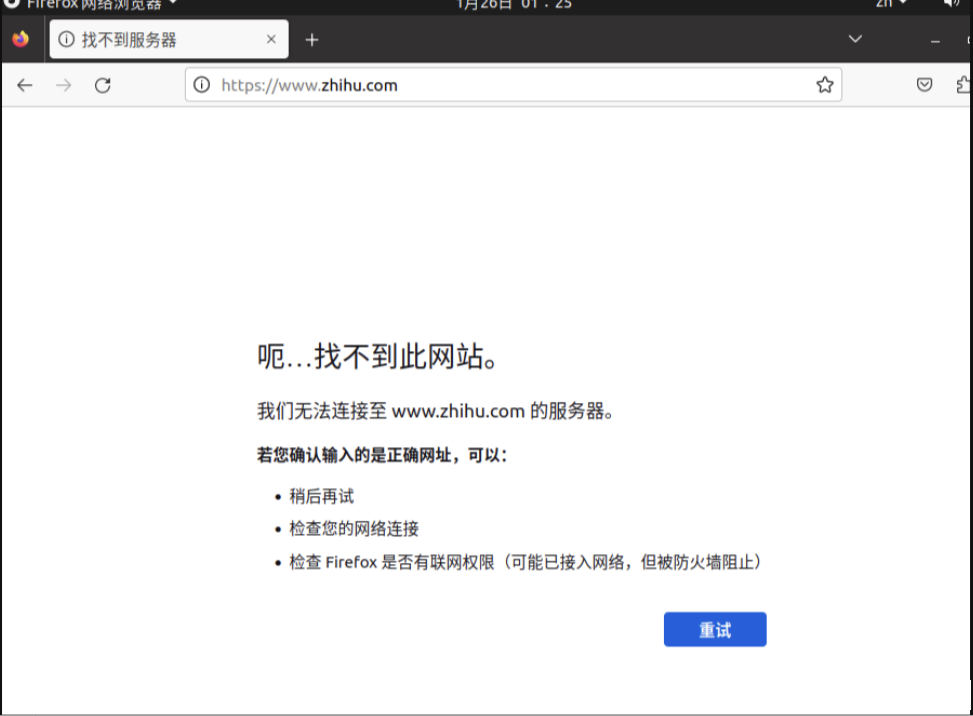Bookmark this page with the star icon
Image resolution: width=973 pixels, height=716 pixels.
pos(825,84)
